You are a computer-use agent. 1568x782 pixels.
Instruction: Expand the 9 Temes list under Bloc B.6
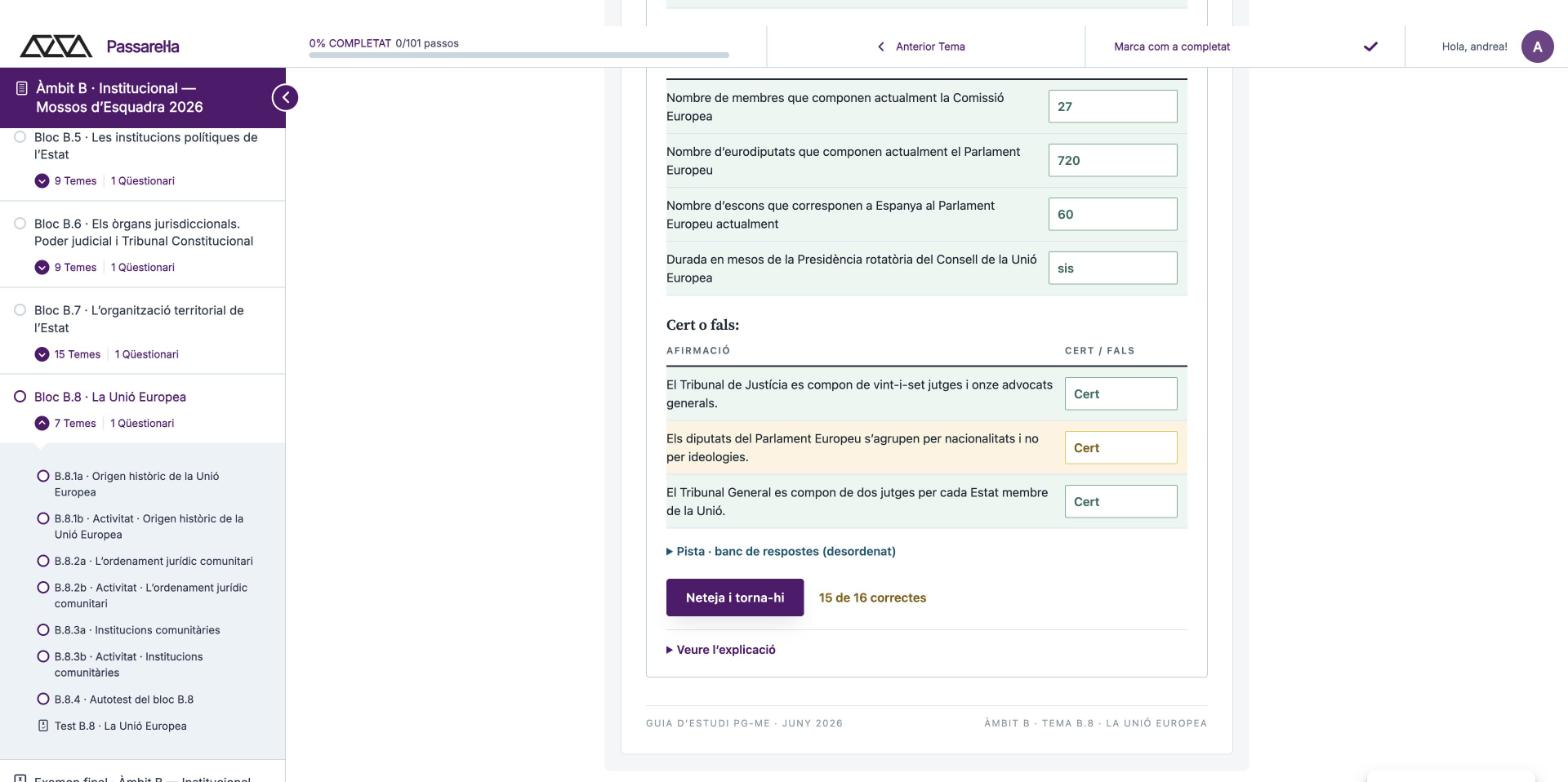41,267
